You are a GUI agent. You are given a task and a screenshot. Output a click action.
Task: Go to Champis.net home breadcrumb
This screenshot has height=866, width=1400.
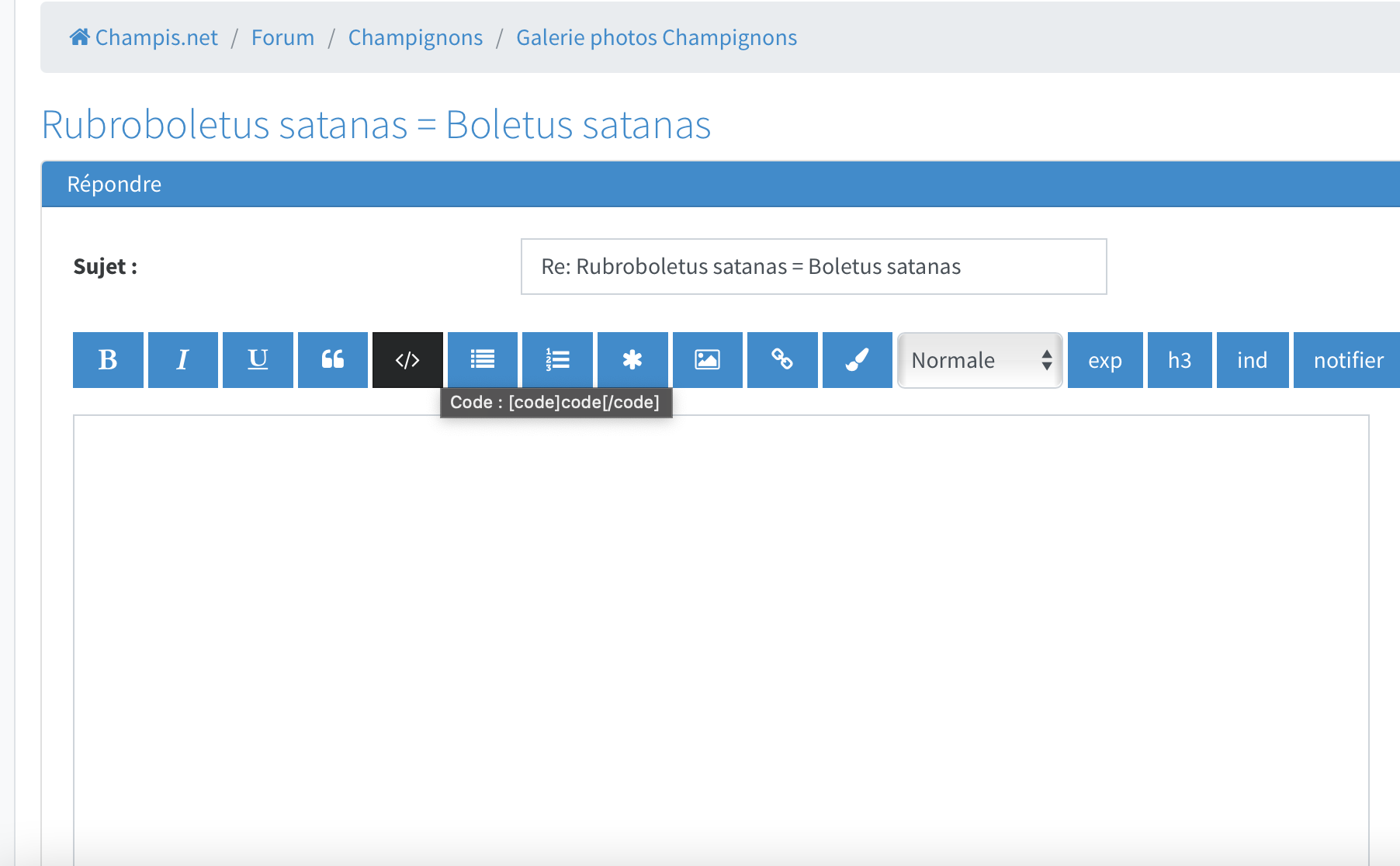pos(144,37)
